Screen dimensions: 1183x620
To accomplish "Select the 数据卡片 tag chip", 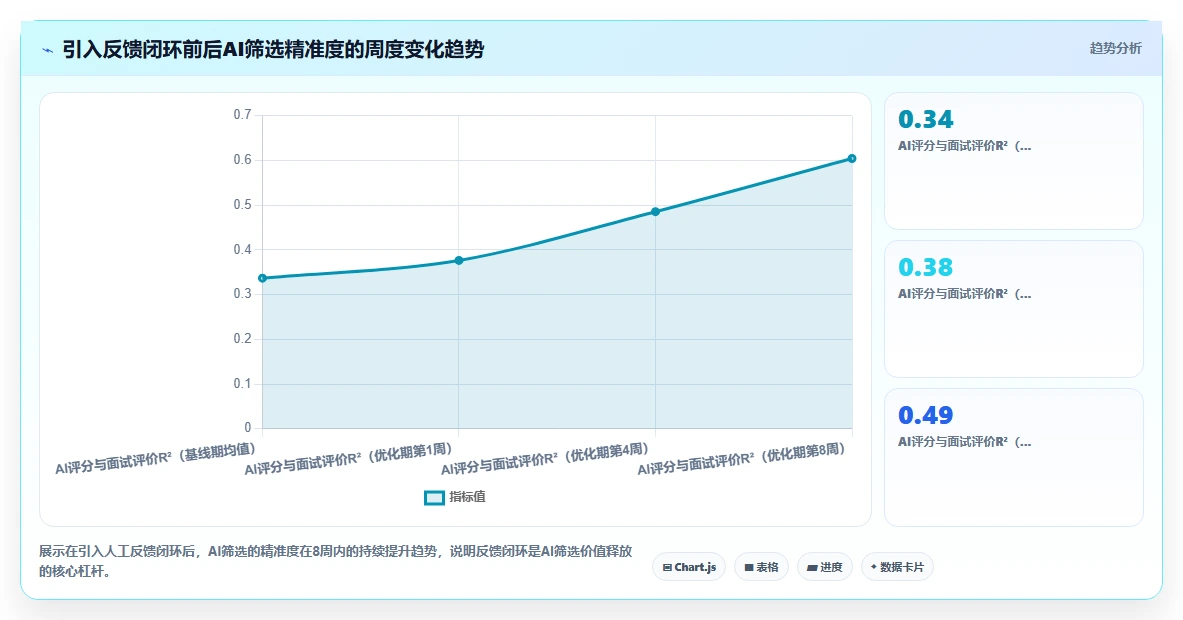I will [897, 567].
